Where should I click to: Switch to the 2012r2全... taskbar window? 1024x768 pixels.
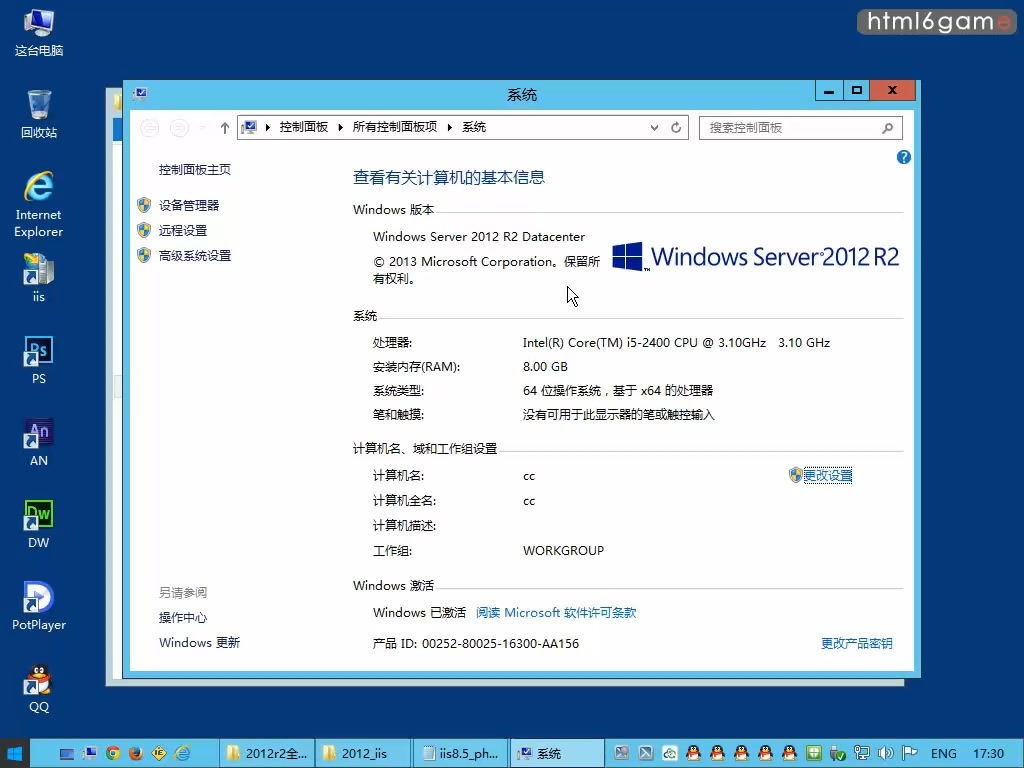pyautogui.click(x=266, y=754)
